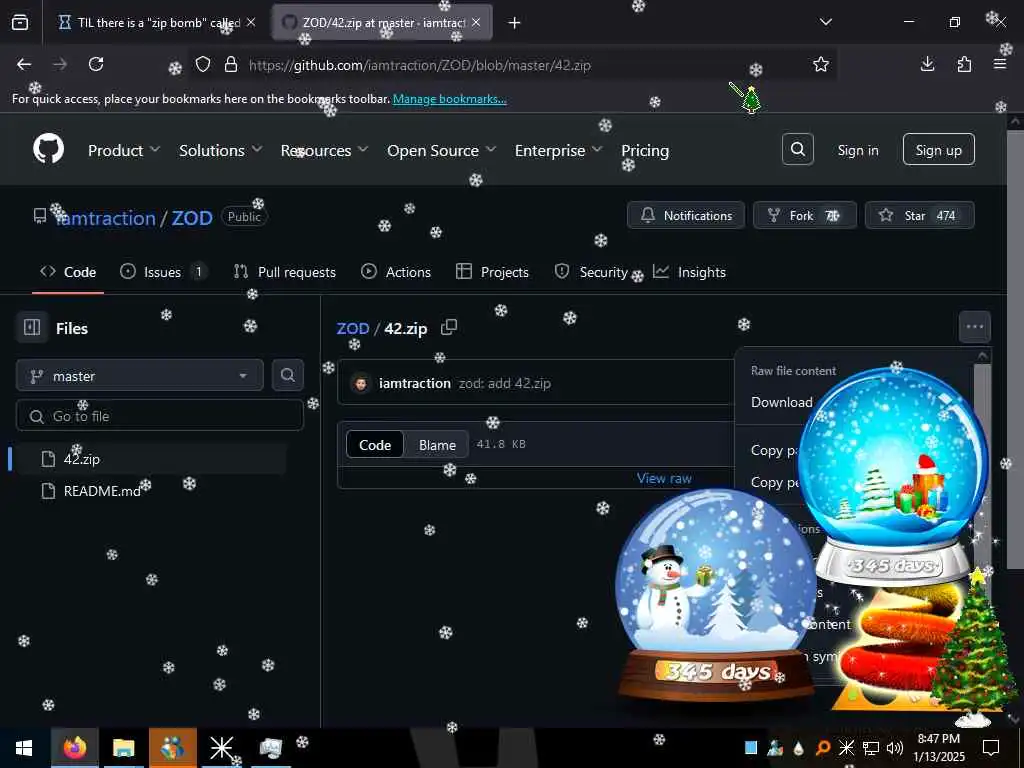The height and width of the screenshot is (768, 1024).
Task: Open Firefox from the taskbar
Action: 74,748
